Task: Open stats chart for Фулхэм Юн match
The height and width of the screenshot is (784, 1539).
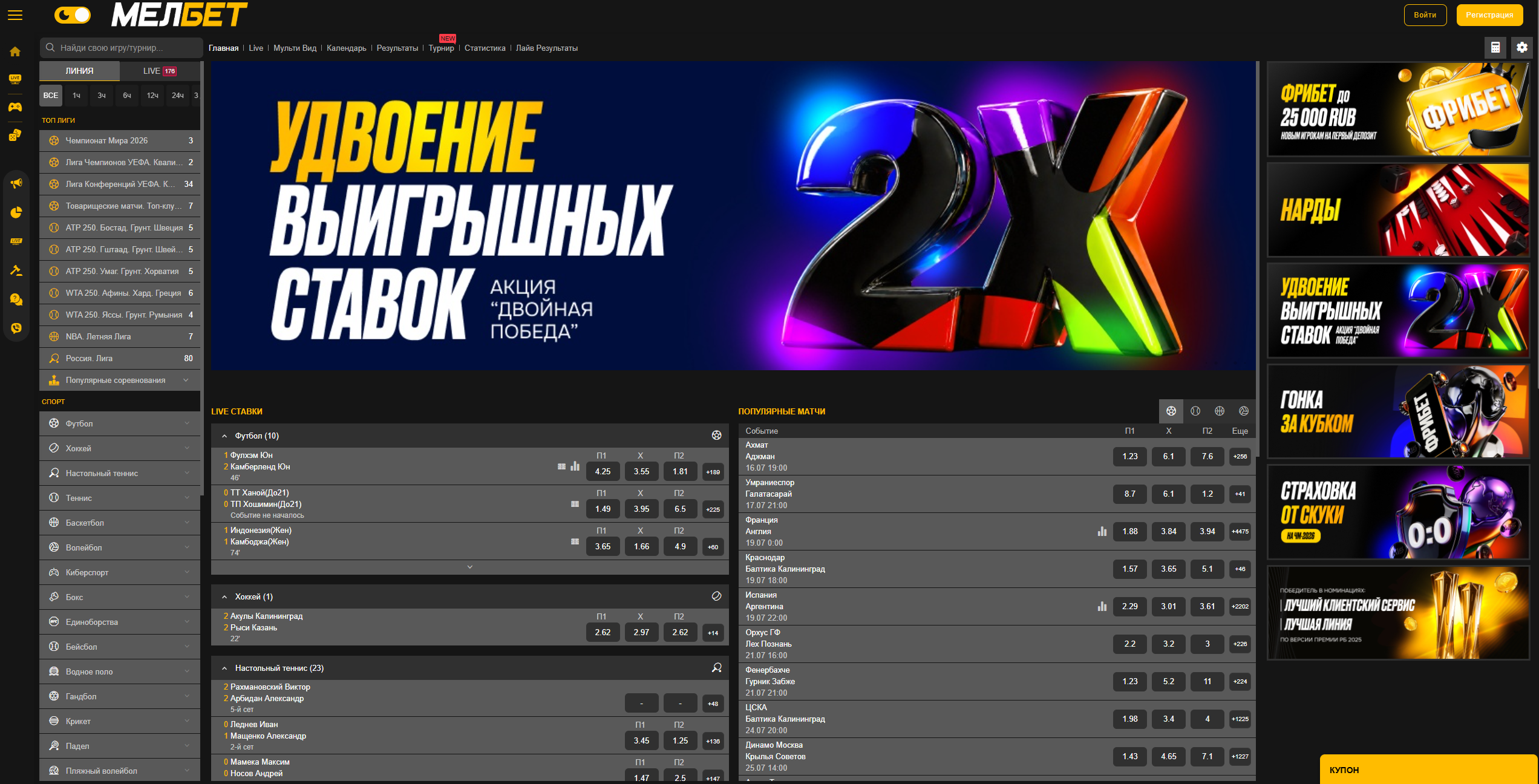Action: (x=575, y=466)
